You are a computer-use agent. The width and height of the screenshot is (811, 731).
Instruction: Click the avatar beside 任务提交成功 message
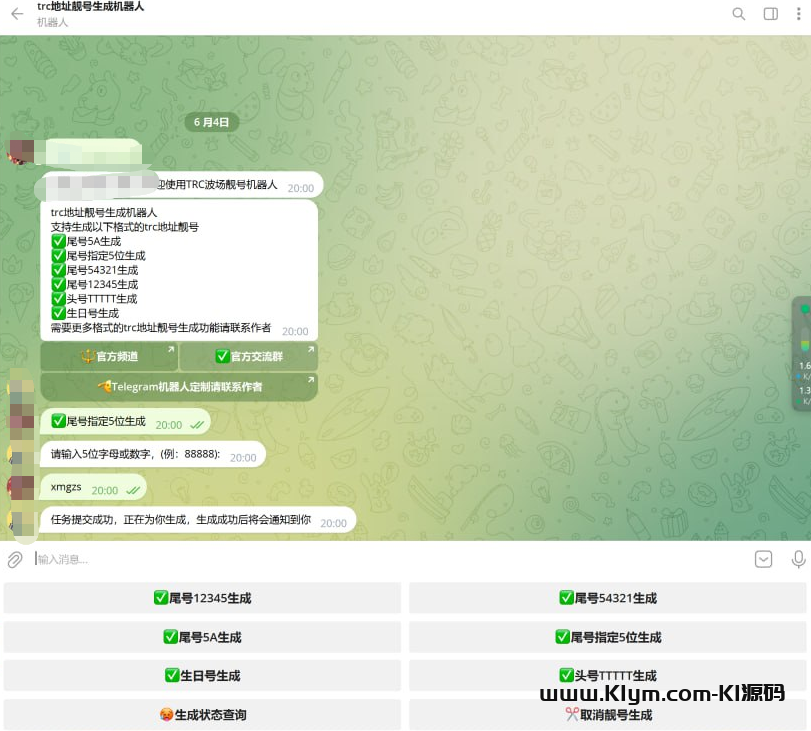21,521
